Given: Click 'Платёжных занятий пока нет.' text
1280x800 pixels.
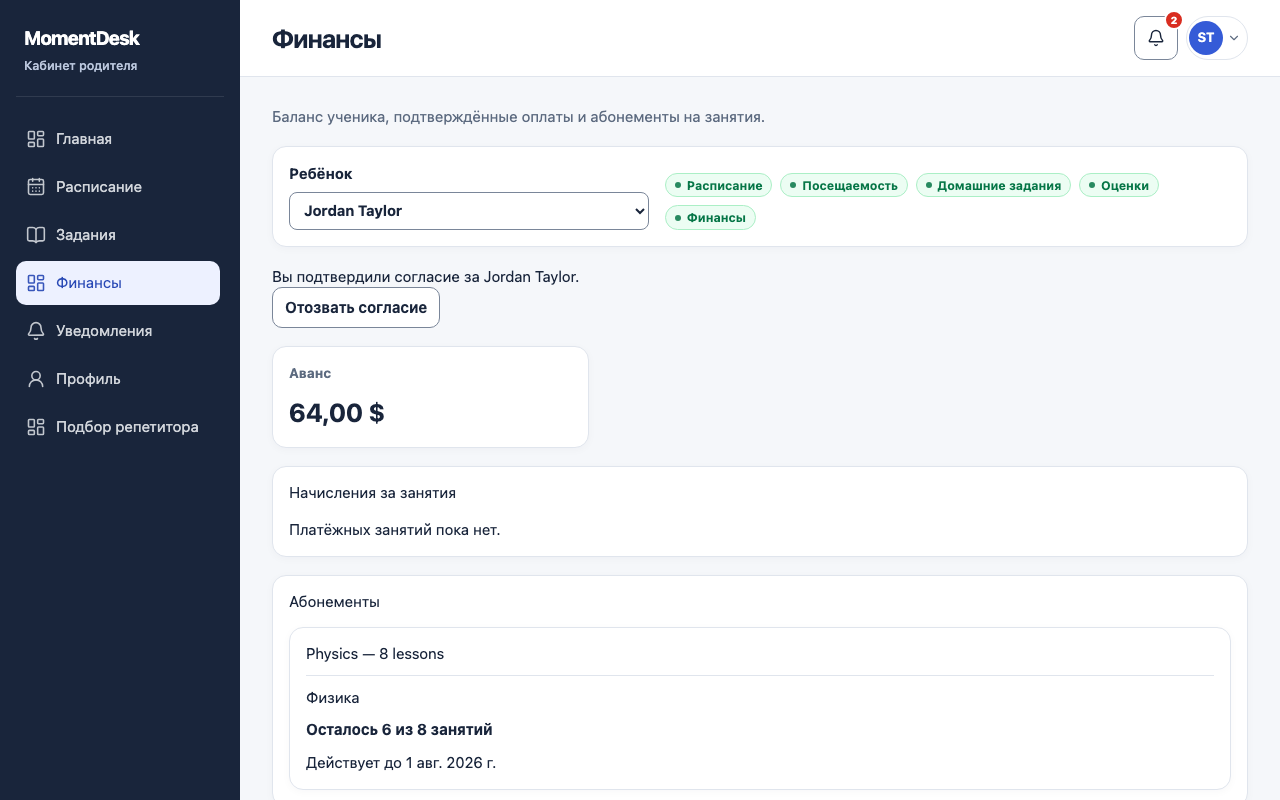Looking at the screenshot, I should (x=395, y=530).
